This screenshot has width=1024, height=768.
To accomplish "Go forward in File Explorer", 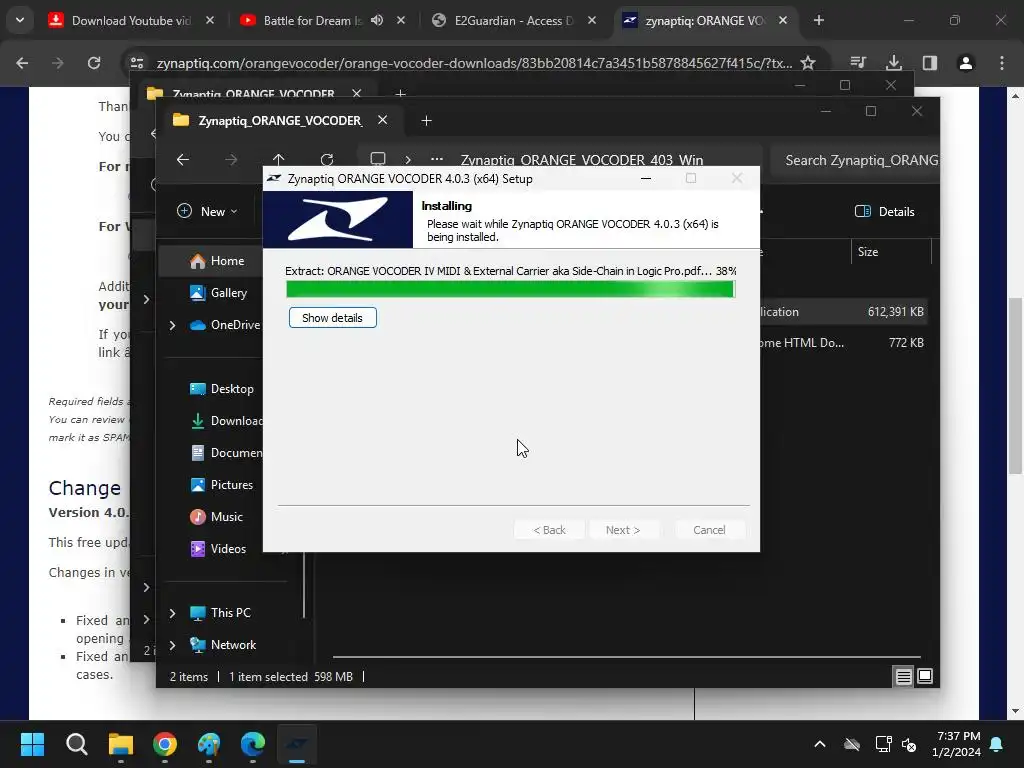I will (x=231, y=159).
